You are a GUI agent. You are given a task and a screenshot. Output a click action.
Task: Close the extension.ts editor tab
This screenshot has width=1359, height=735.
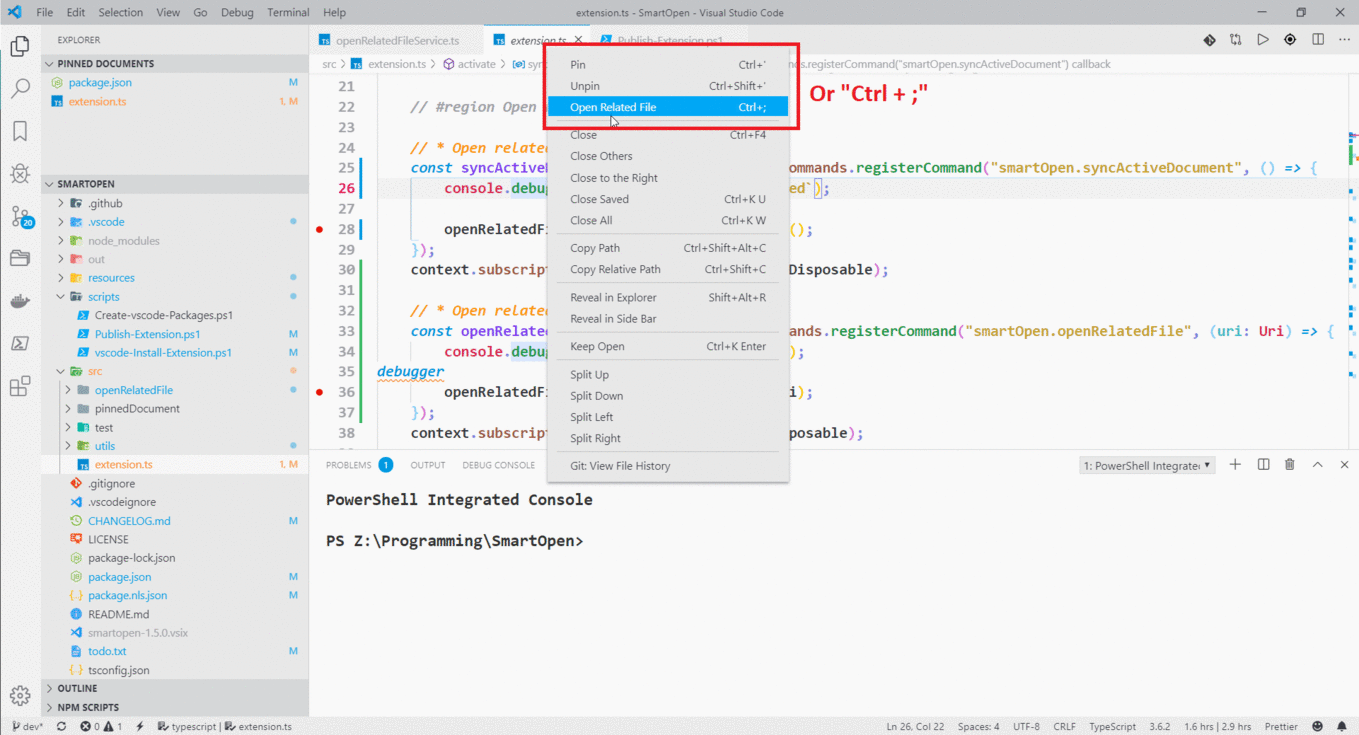pyautogui.click(x=578, y=40)
